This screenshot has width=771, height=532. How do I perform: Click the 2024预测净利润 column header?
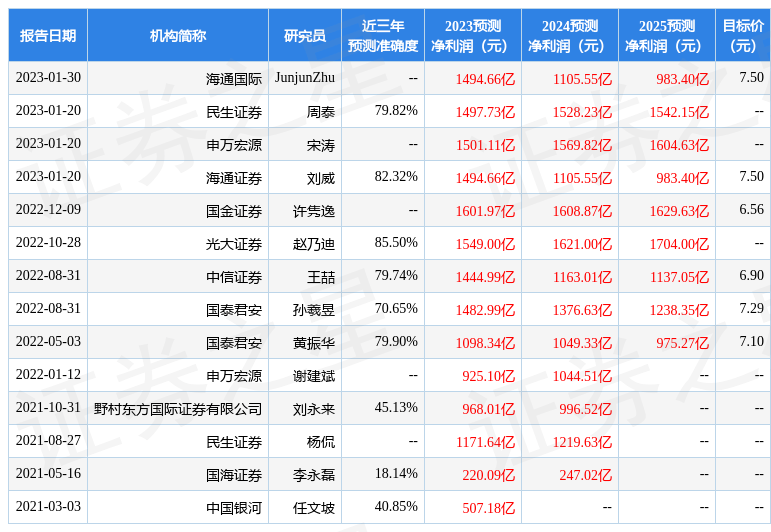click(569, 36)
